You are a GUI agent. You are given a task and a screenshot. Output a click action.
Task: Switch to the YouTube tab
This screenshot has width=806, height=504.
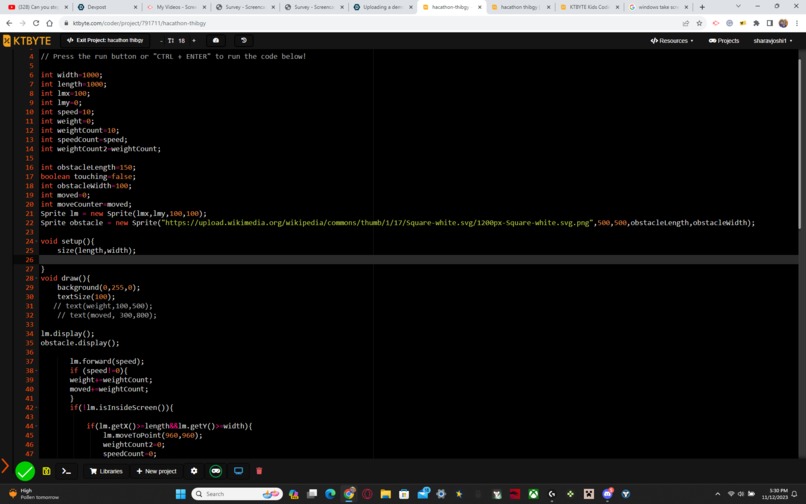[x=37, y=7]
